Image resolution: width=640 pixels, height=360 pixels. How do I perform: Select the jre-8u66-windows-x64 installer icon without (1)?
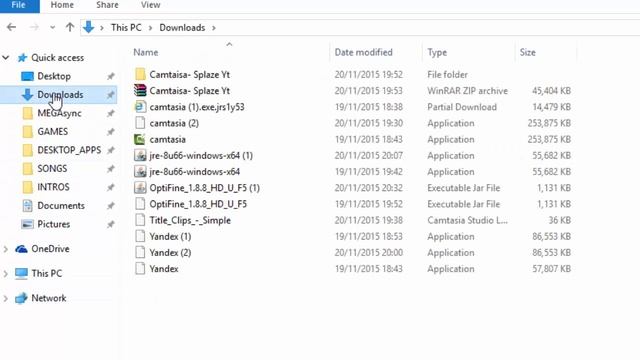point(140,172)
